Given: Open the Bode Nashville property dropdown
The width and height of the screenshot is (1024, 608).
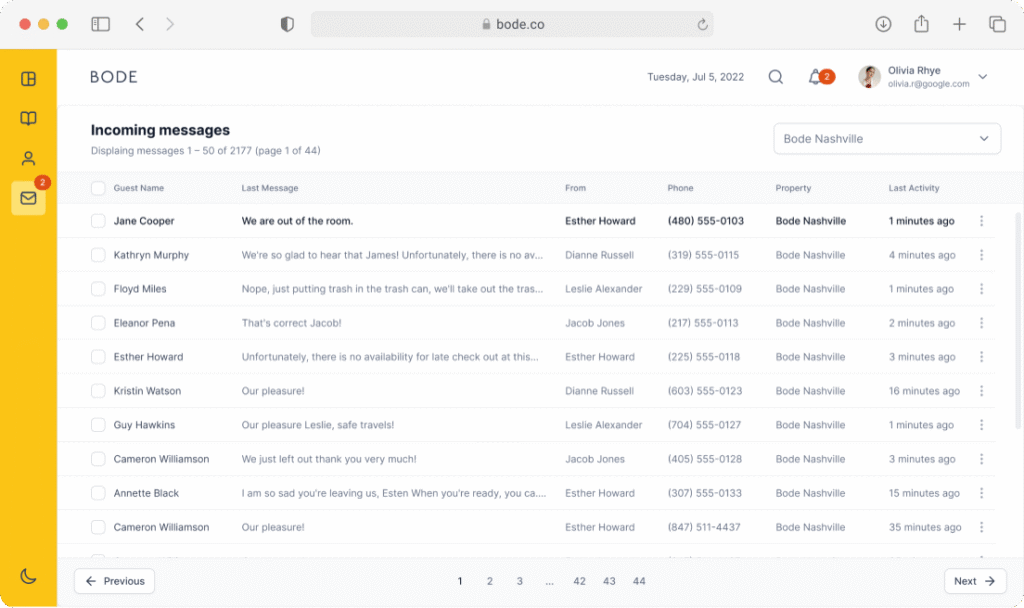Looking at the screenshot, I should coord(887,138).
